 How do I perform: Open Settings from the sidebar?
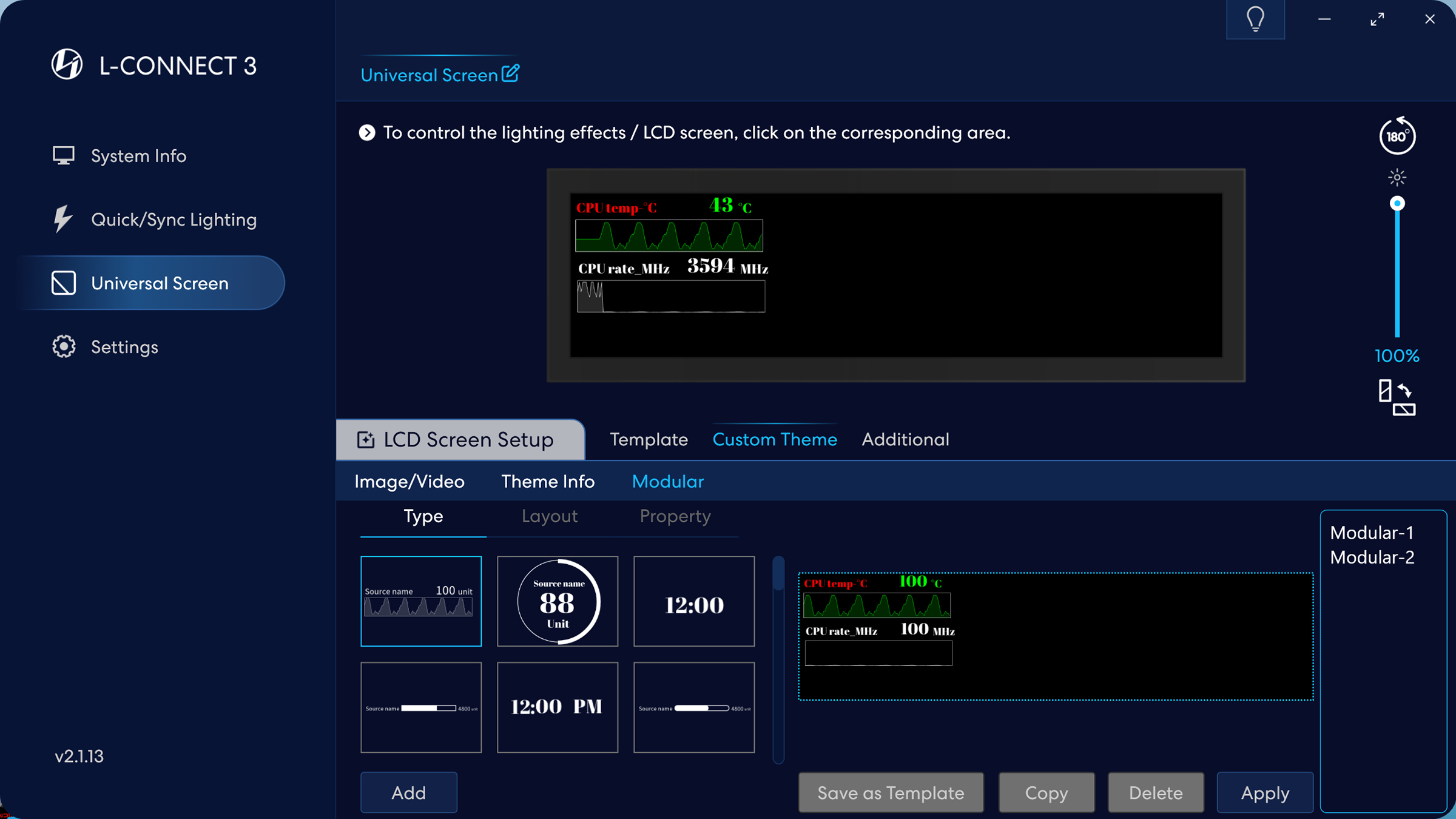124,347
